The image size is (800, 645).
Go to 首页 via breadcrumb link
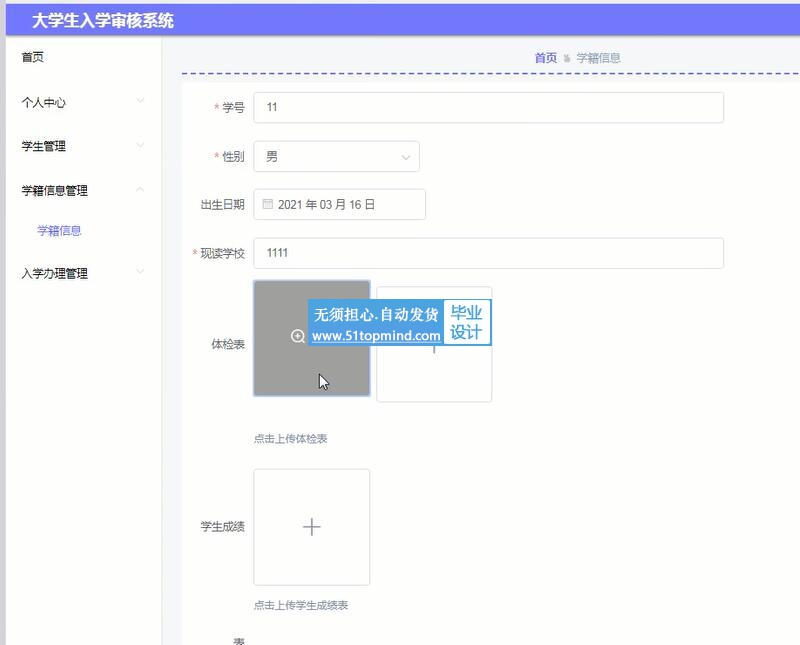[545, 58]
